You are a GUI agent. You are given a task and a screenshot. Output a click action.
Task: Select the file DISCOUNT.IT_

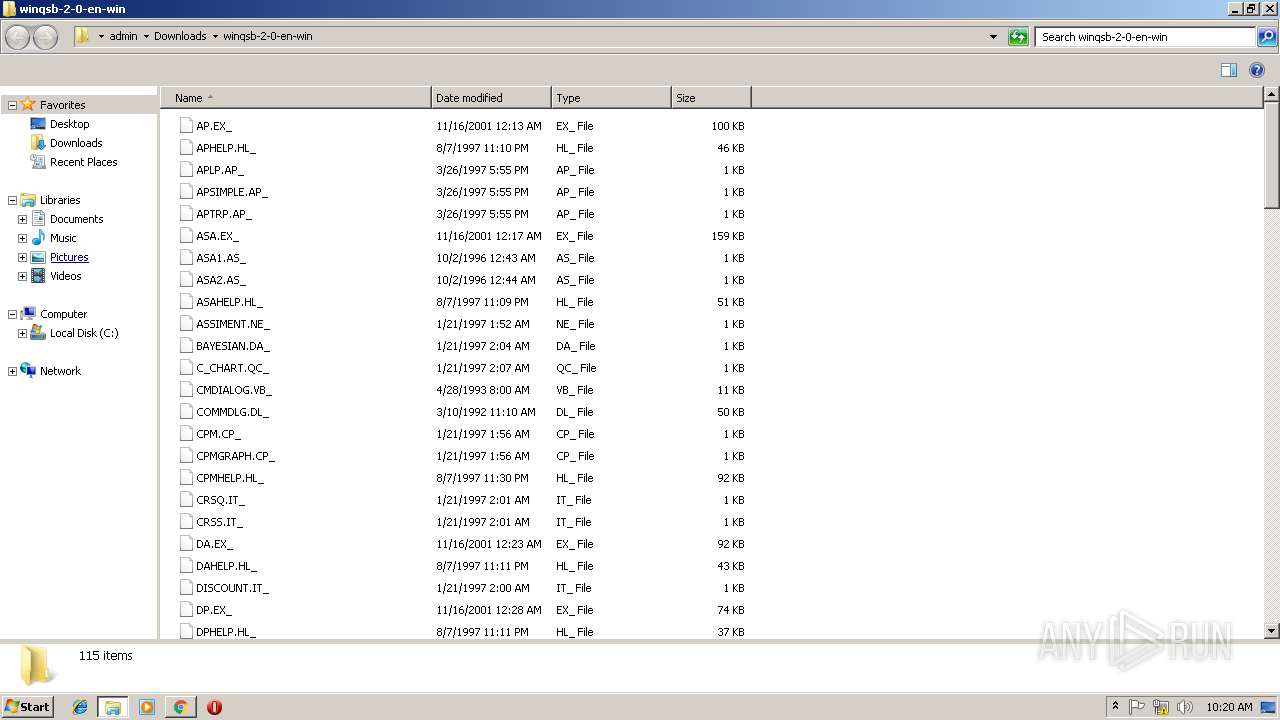[x=232, y=588]
